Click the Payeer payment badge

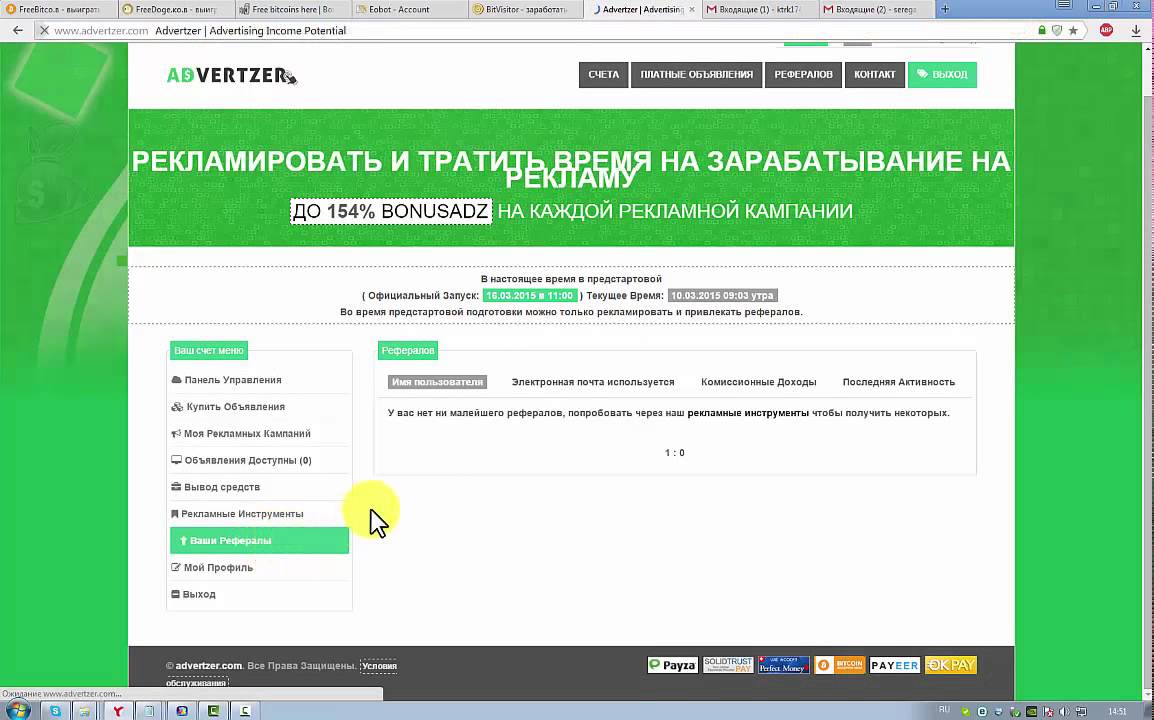click(x=894, y=665)
